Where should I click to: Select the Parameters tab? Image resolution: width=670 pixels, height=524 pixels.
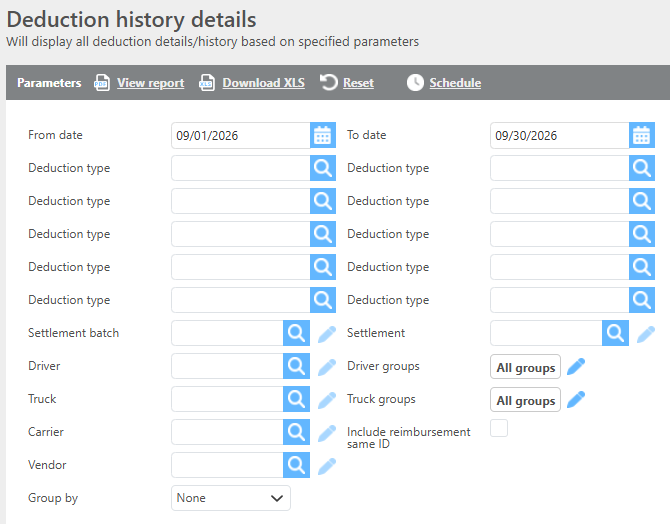49,82
